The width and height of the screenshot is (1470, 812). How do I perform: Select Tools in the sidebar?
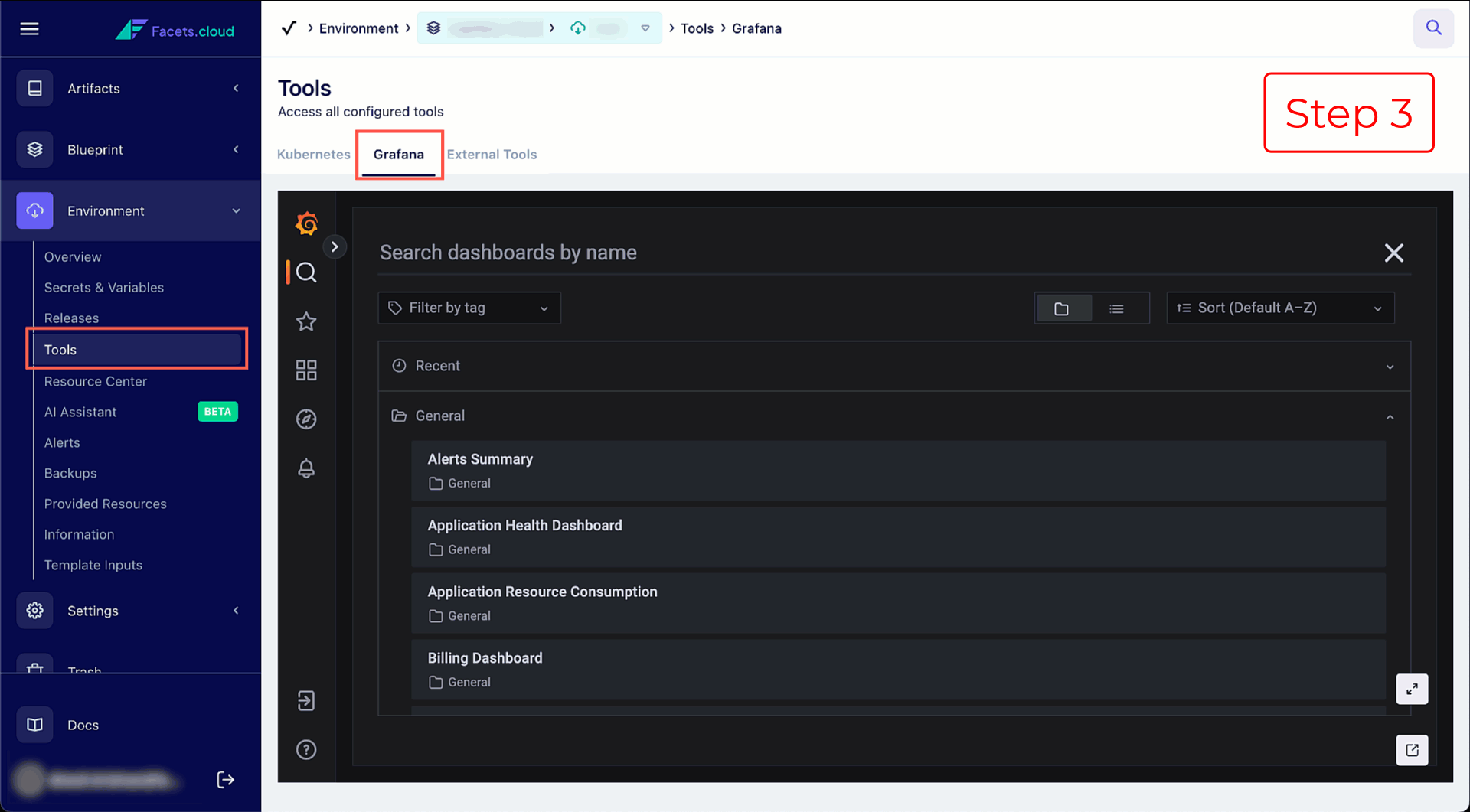pyautogui.click(x=138, y=350)
